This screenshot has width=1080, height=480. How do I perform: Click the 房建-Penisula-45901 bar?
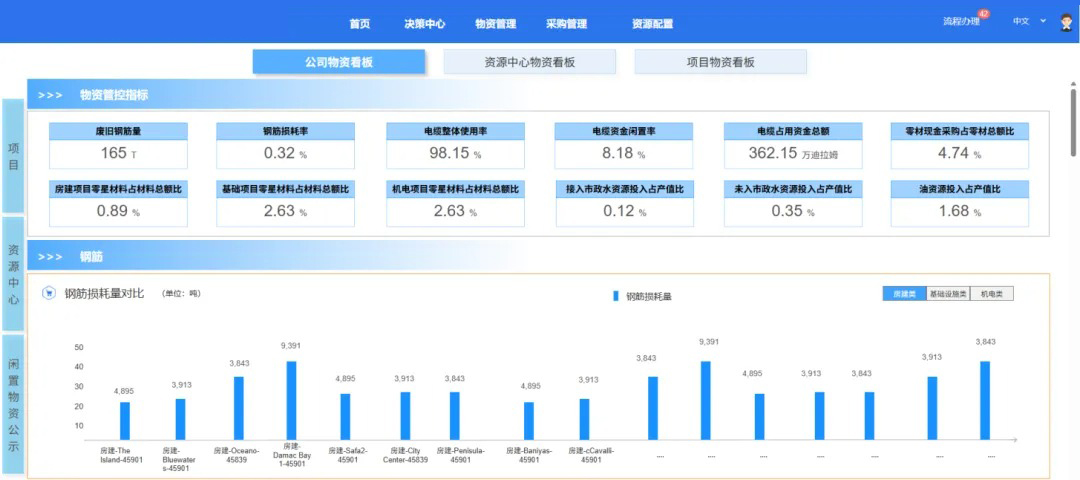(455, 416)
